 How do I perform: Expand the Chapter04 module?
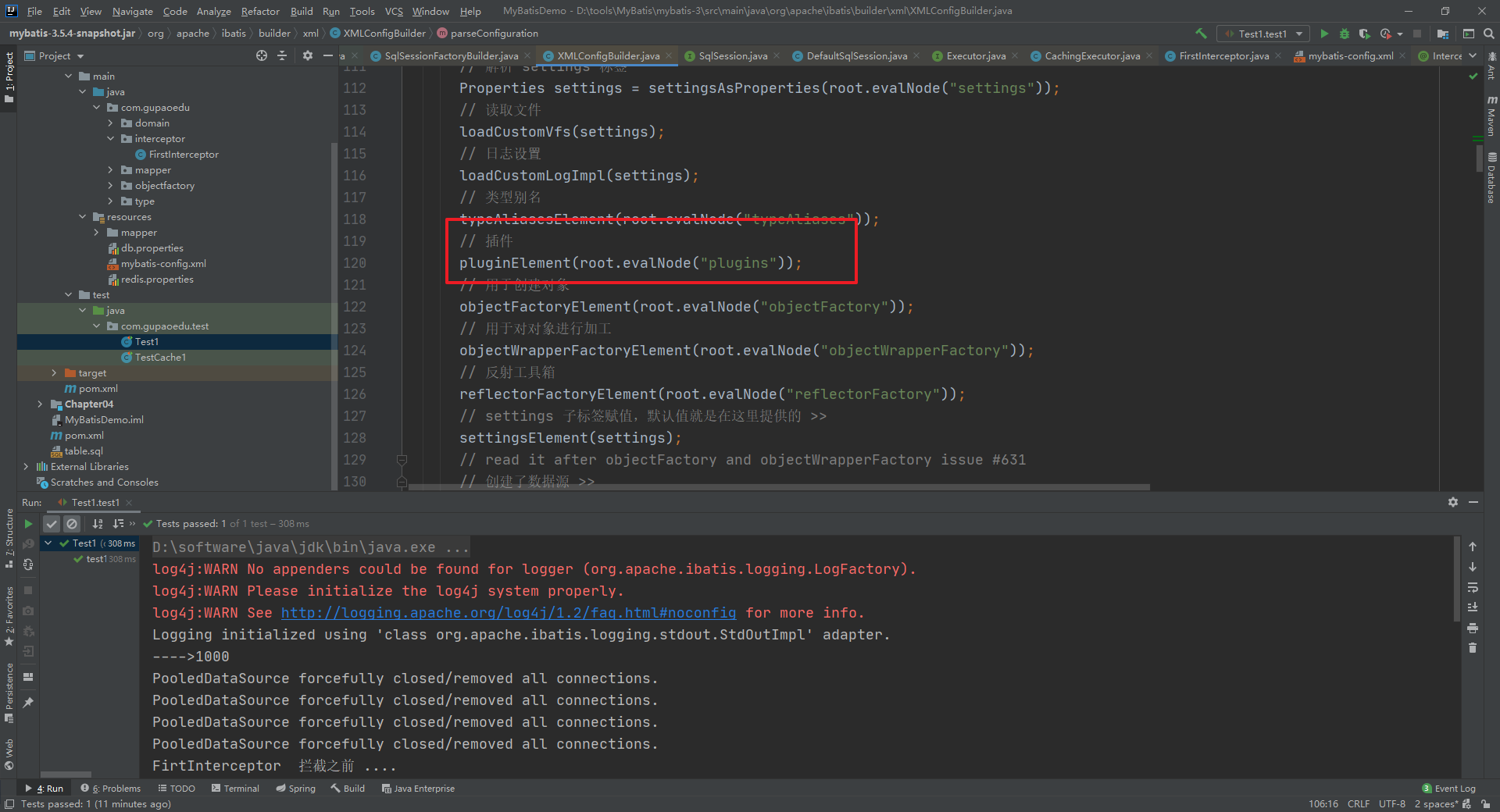pyautogui.click(x=40, y=404)
